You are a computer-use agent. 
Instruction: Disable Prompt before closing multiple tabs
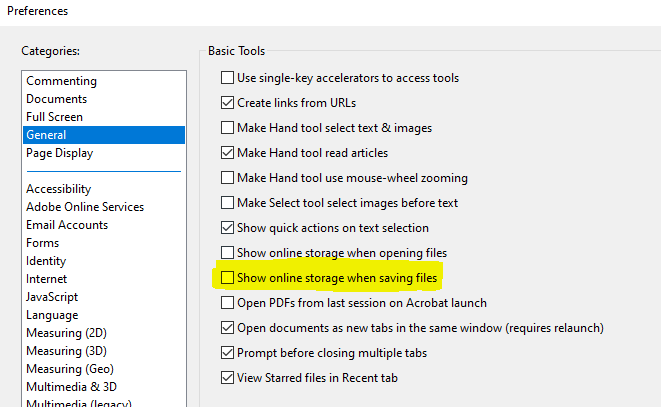click(x=227, y=352)
